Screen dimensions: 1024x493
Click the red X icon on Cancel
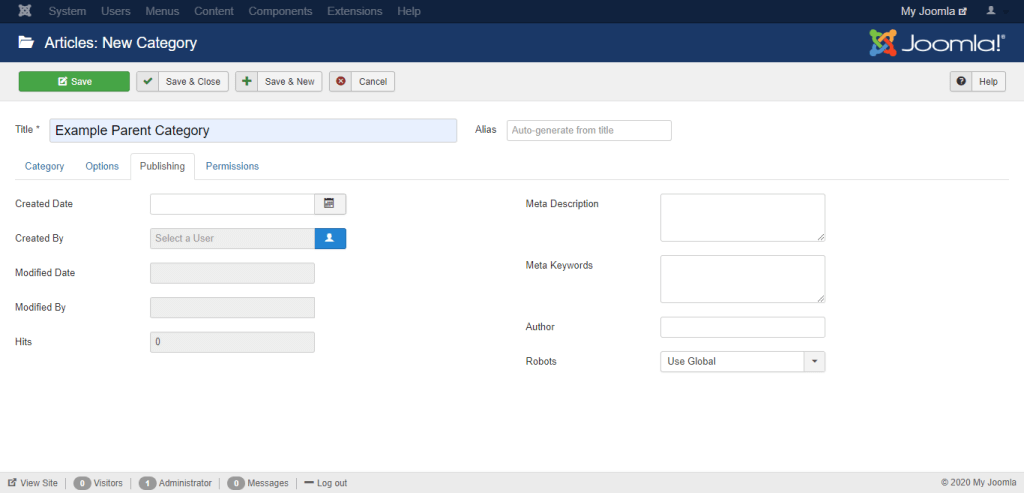tap(340, 82)
